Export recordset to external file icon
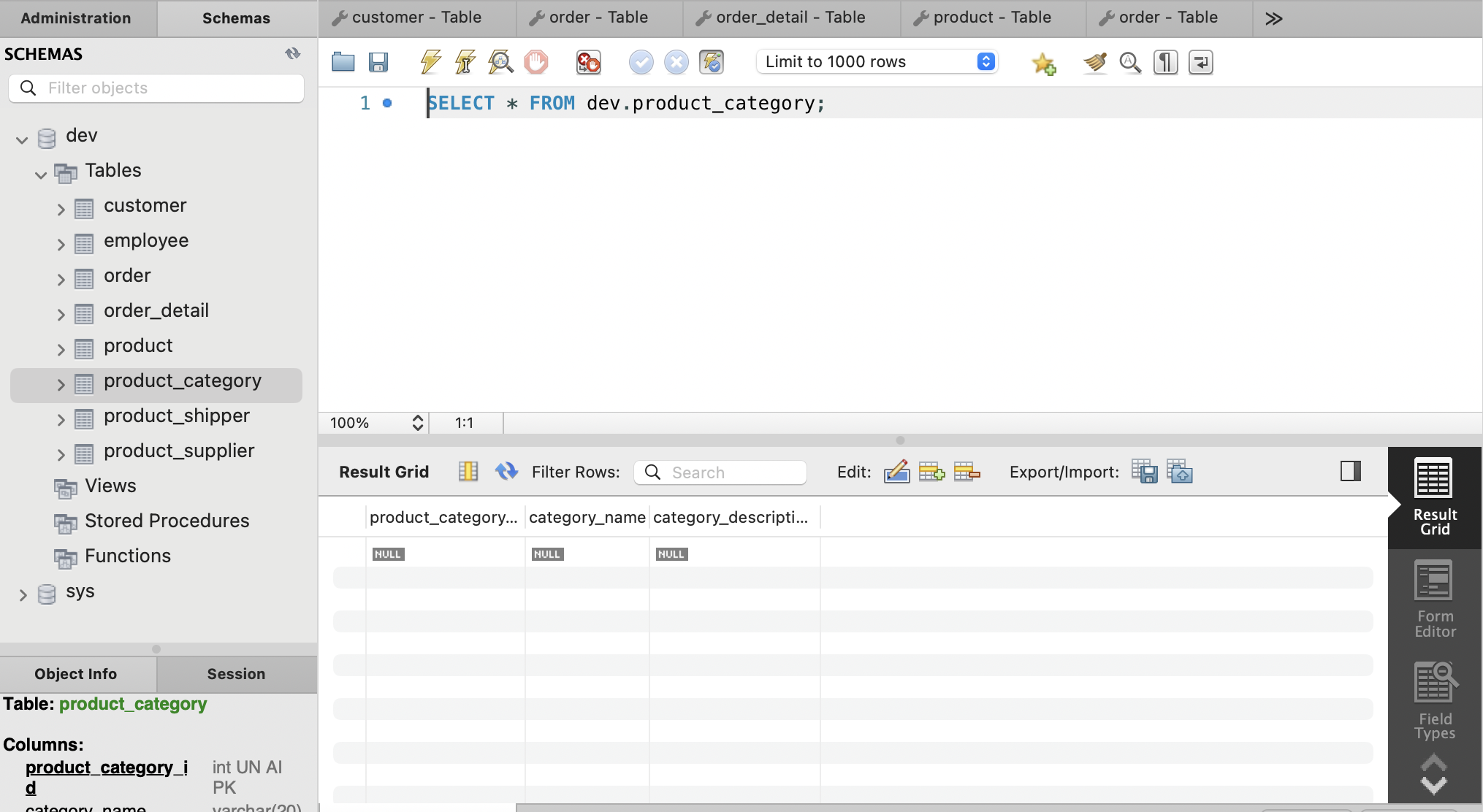 click(x=1144, y=472)
